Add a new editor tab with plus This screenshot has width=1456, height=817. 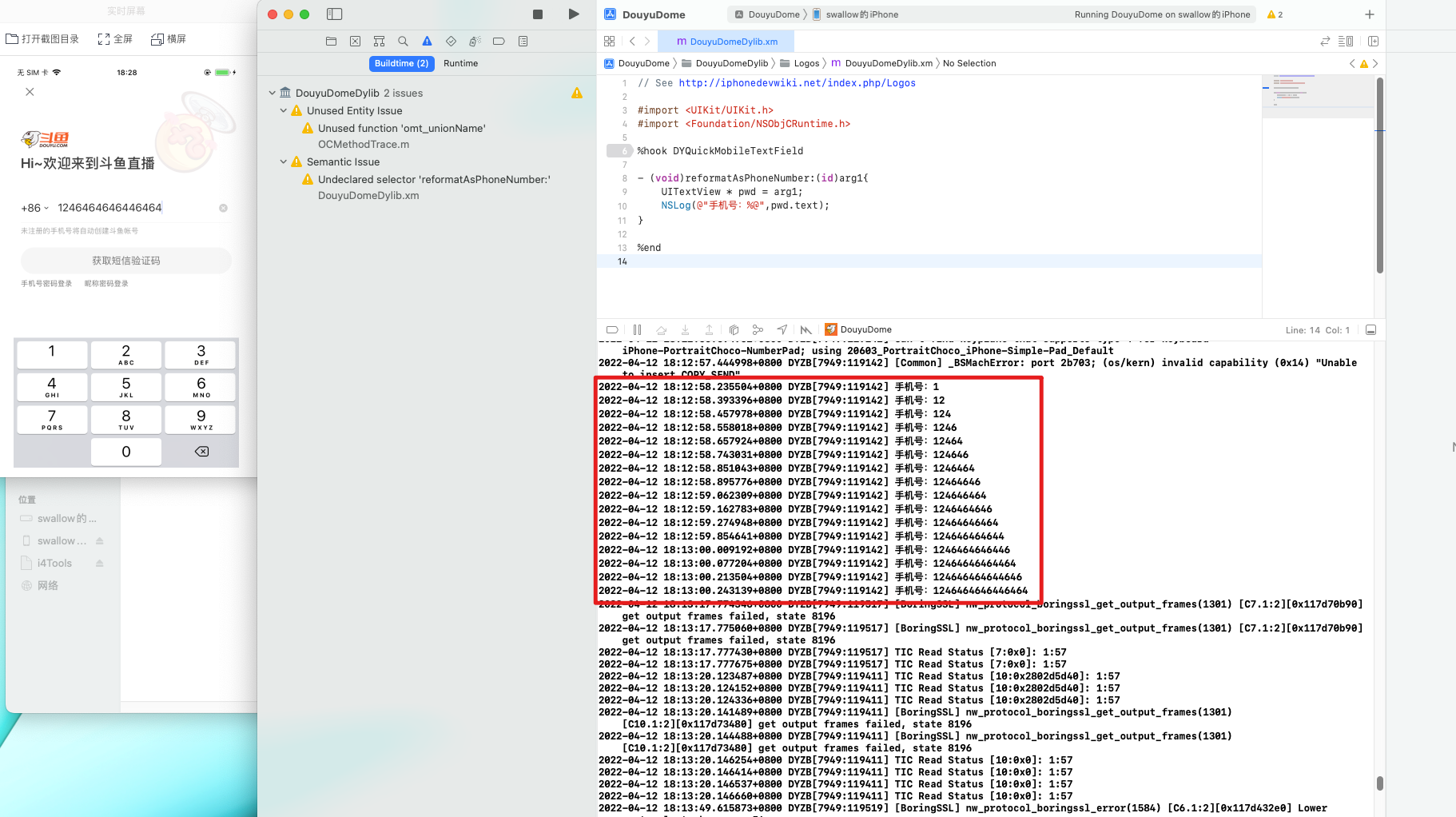coord(1370,14)
